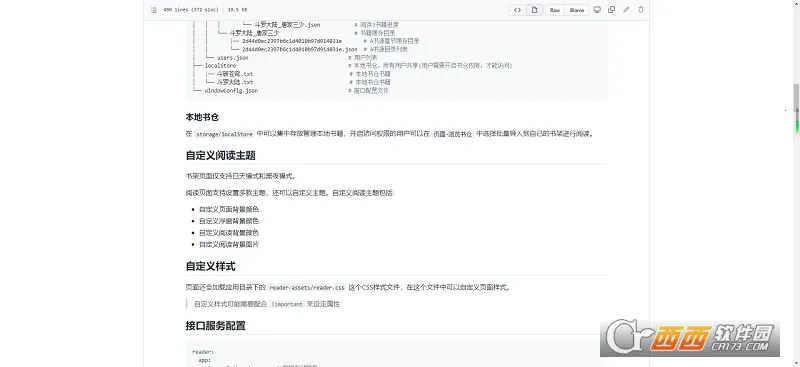
Task: Open the Blame view
Action: 577,10
